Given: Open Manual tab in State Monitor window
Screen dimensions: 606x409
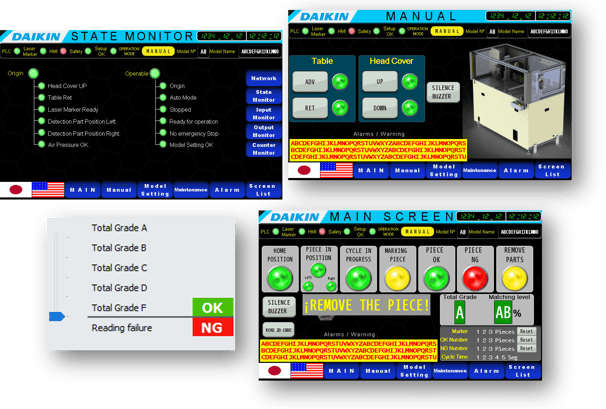Looking at the screenshot, I should 119,190.
